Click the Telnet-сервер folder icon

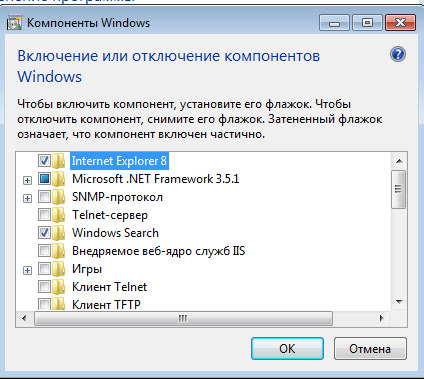[59, 215]
